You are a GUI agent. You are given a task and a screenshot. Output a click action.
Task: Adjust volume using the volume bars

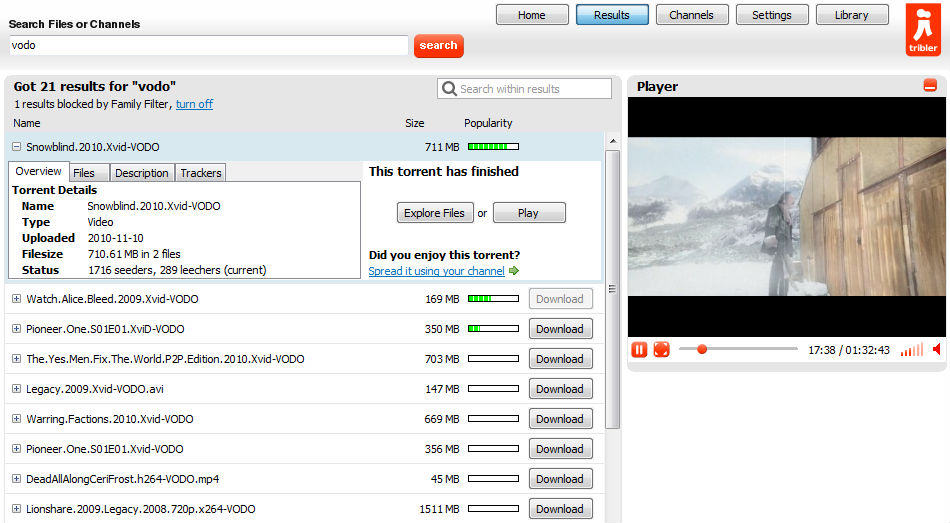(912, 350)
